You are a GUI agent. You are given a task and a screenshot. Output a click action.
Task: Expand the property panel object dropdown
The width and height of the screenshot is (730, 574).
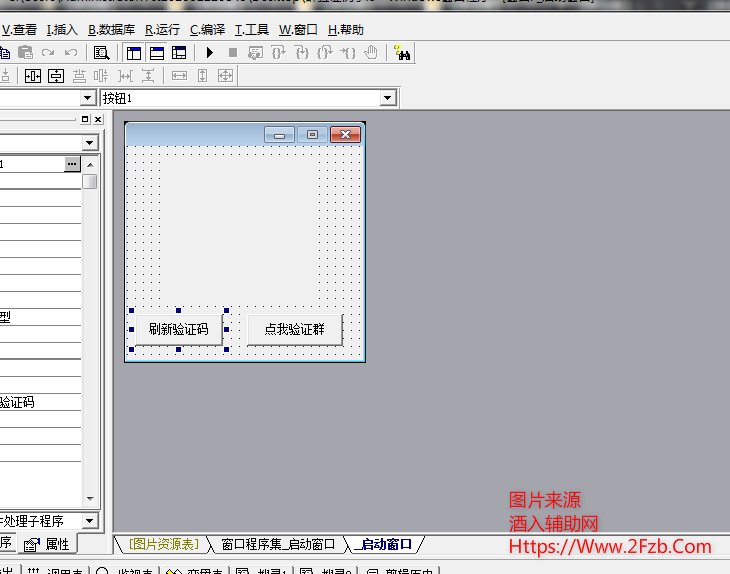(89, 143)
